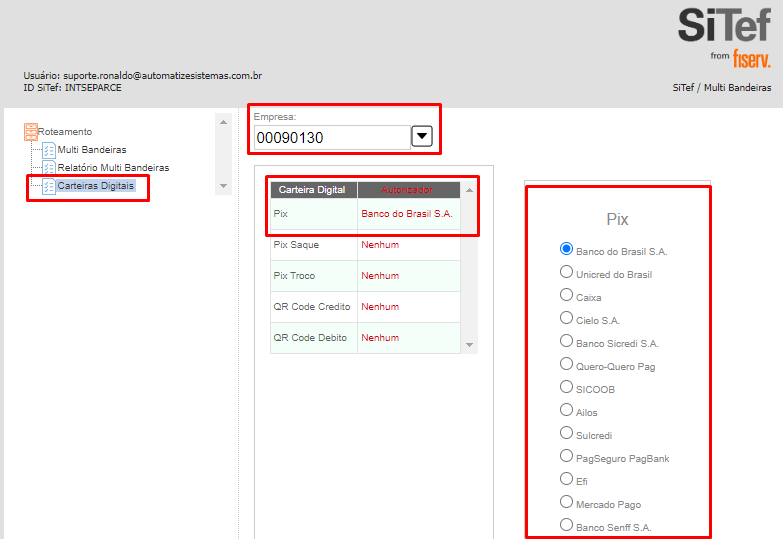Click Banco do Brasil S.A. authorizer cell
Screen dimensions: 783x539
click(x=409, y=214)
